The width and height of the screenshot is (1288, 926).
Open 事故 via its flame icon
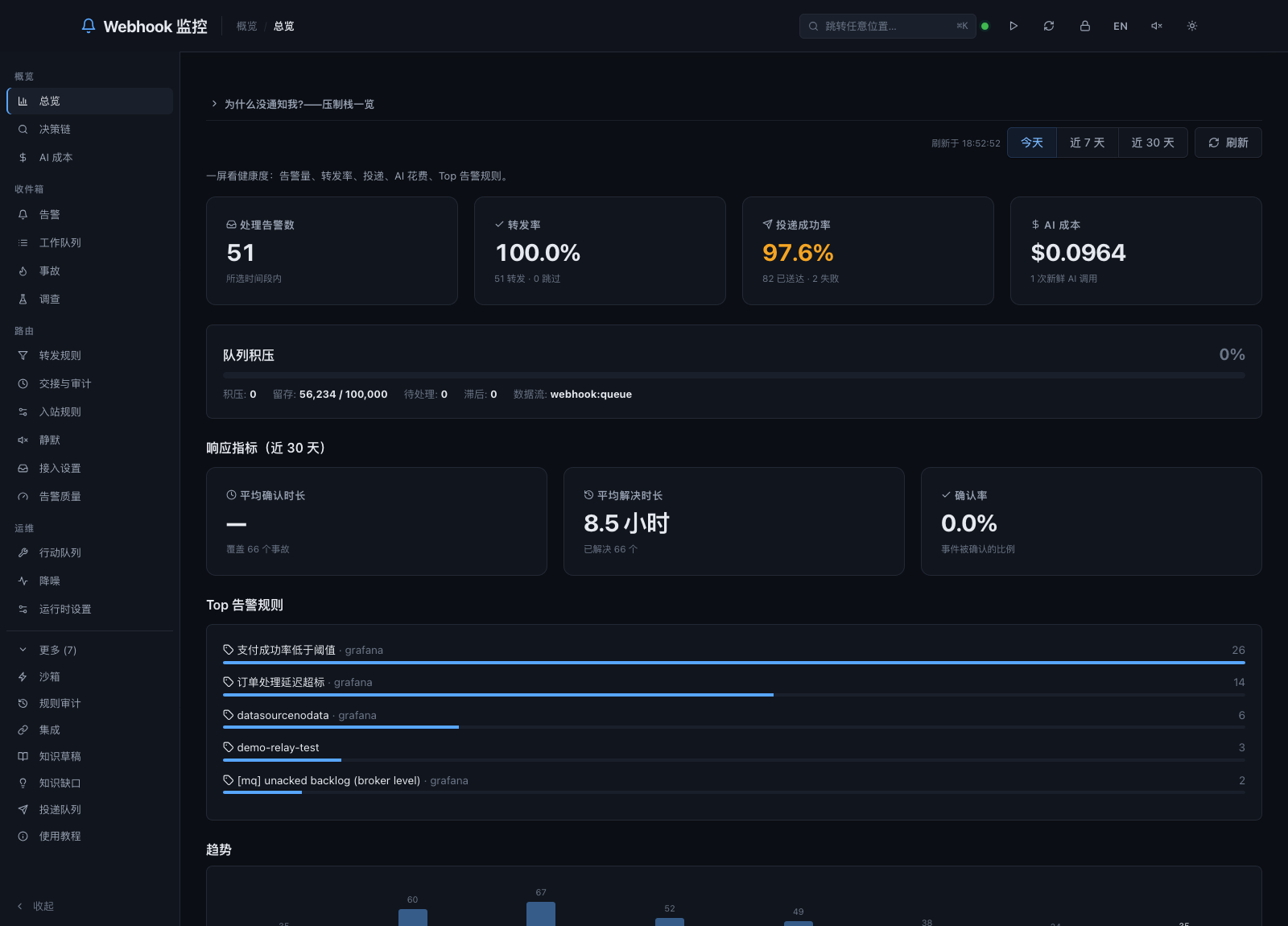coord(23,271)
